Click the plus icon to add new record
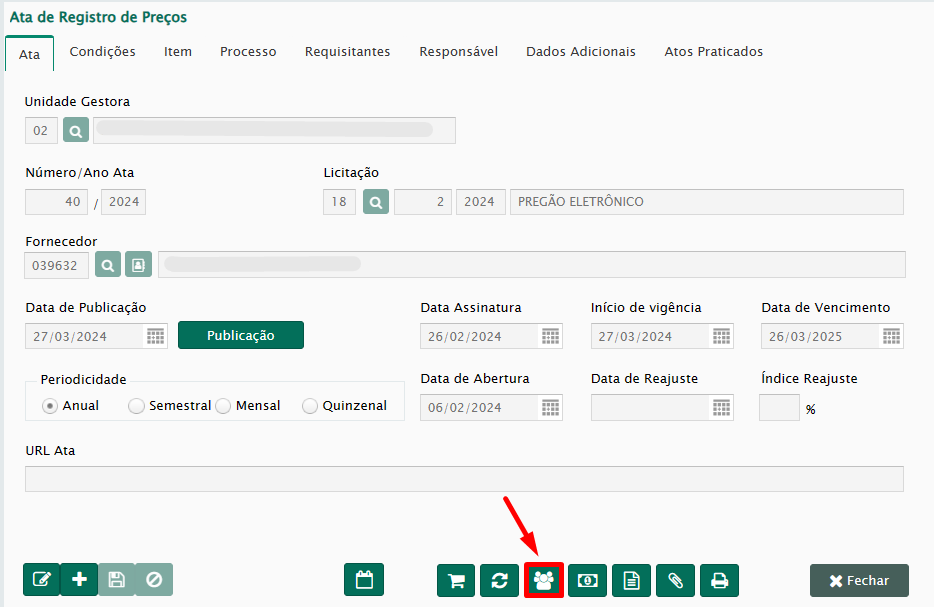The height and width of the screenshot is (607, 934). [79, 580]
